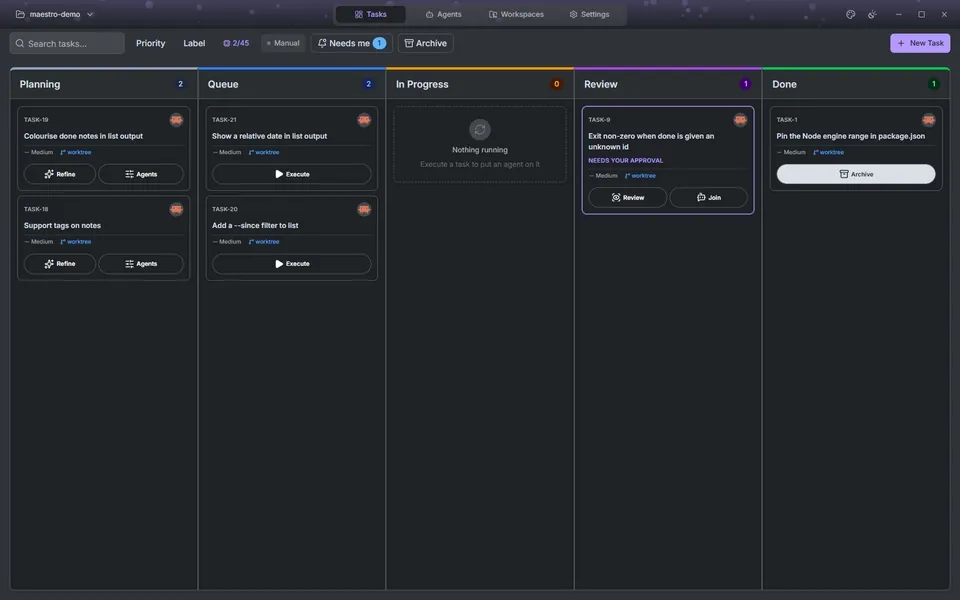
Task: Execute the Show a relative date task
Action: pyautogui.click(x=291, y=174)
